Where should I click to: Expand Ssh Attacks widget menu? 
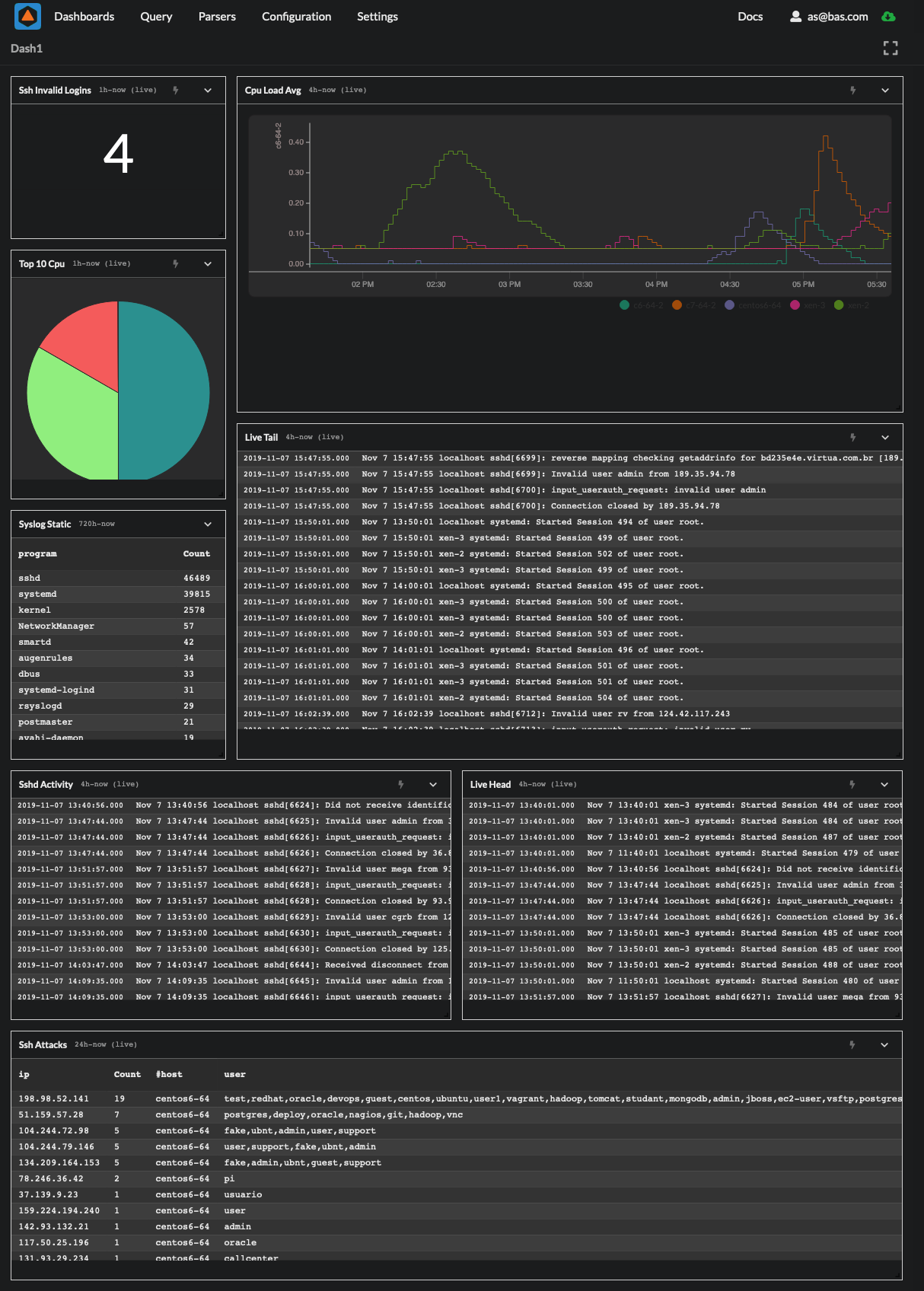[884, 1045]
